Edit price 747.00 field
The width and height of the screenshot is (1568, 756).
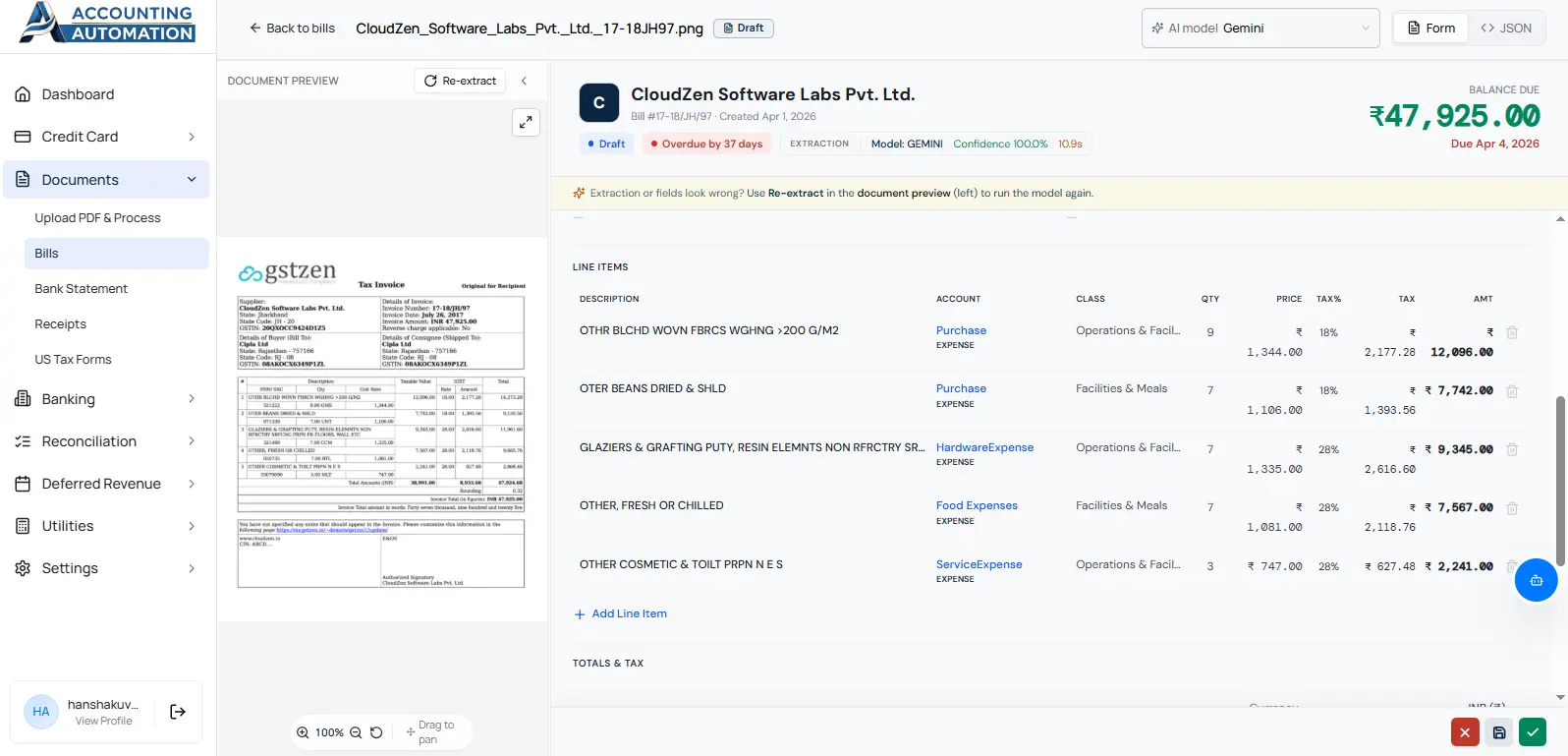pos(1275,566)
